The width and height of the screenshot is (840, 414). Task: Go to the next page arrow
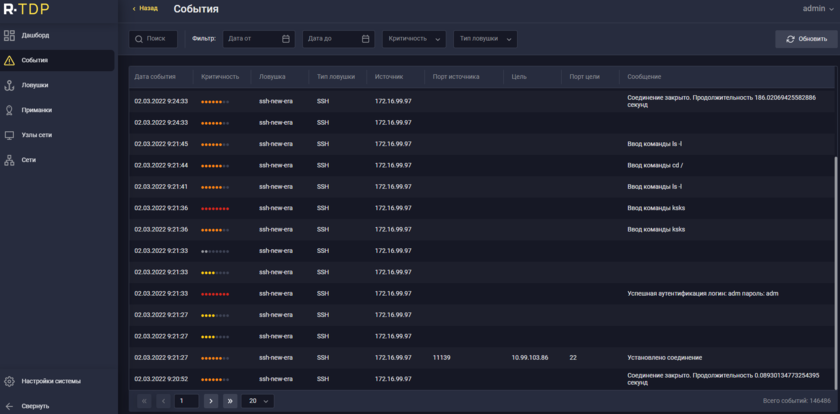(210, 401)
